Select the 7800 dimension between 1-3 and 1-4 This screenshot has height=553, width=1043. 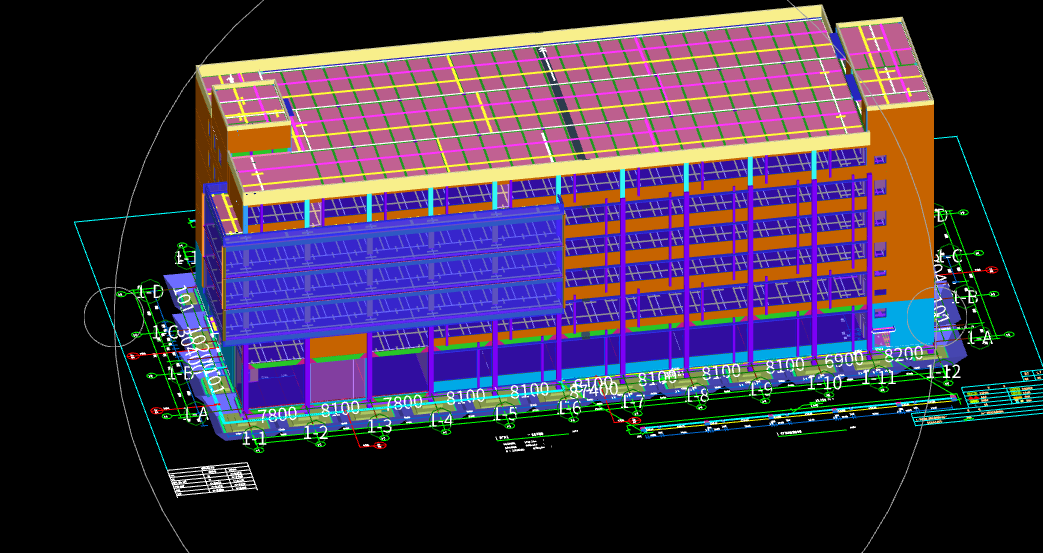[x=403, y=403]
